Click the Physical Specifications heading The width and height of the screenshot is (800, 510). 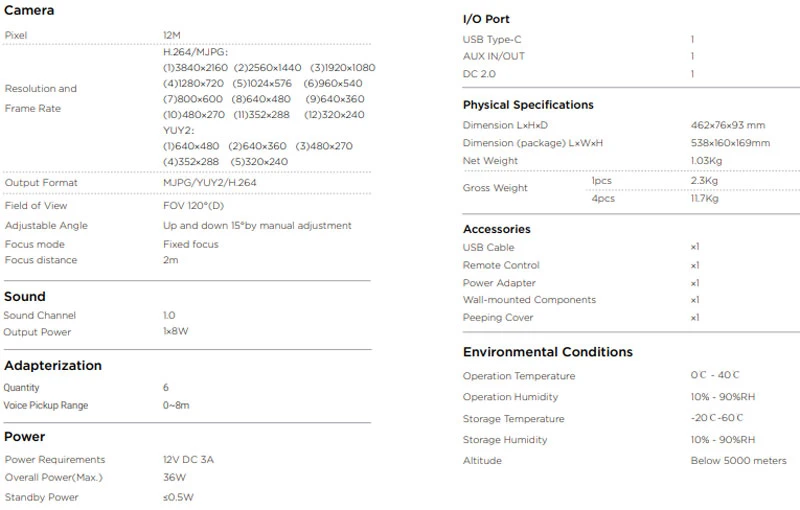click(528, 105)
